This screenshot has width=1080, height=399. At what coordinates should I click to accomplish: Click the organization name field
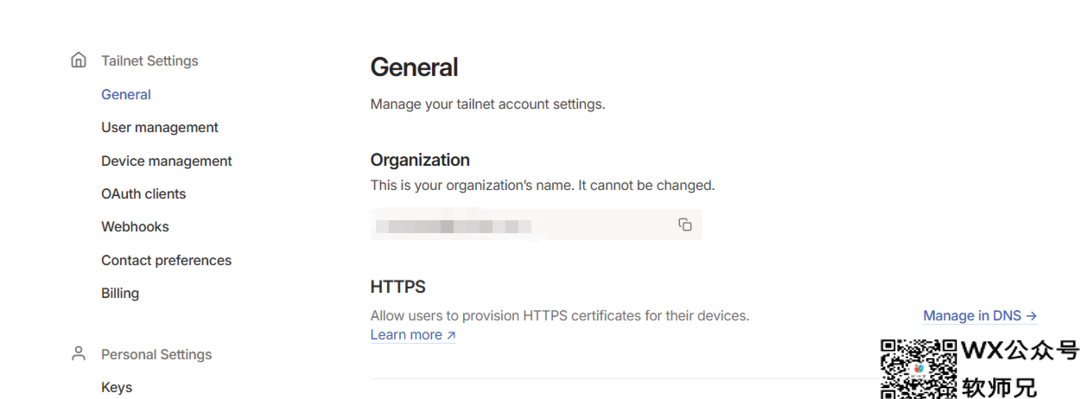click(536, 225)
